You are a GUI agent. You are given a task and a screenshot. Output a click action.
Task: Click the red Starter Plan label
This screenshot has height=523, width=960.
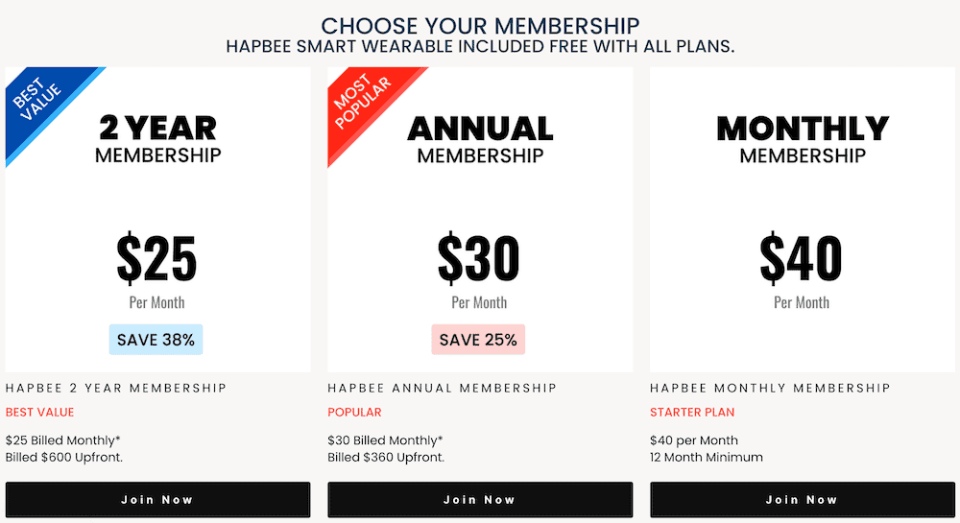coord(692,412)
